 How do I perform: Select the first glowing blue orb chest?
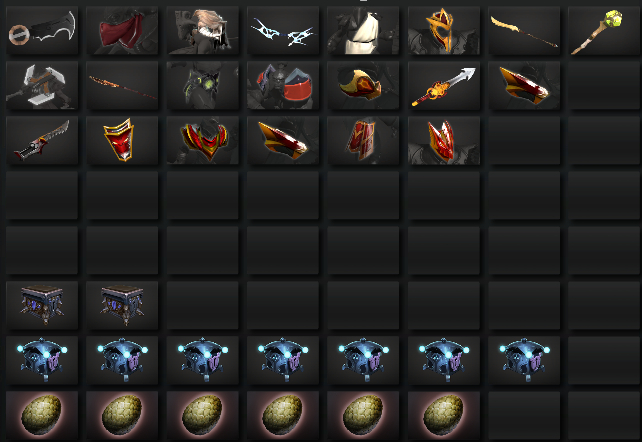(42, 360)
